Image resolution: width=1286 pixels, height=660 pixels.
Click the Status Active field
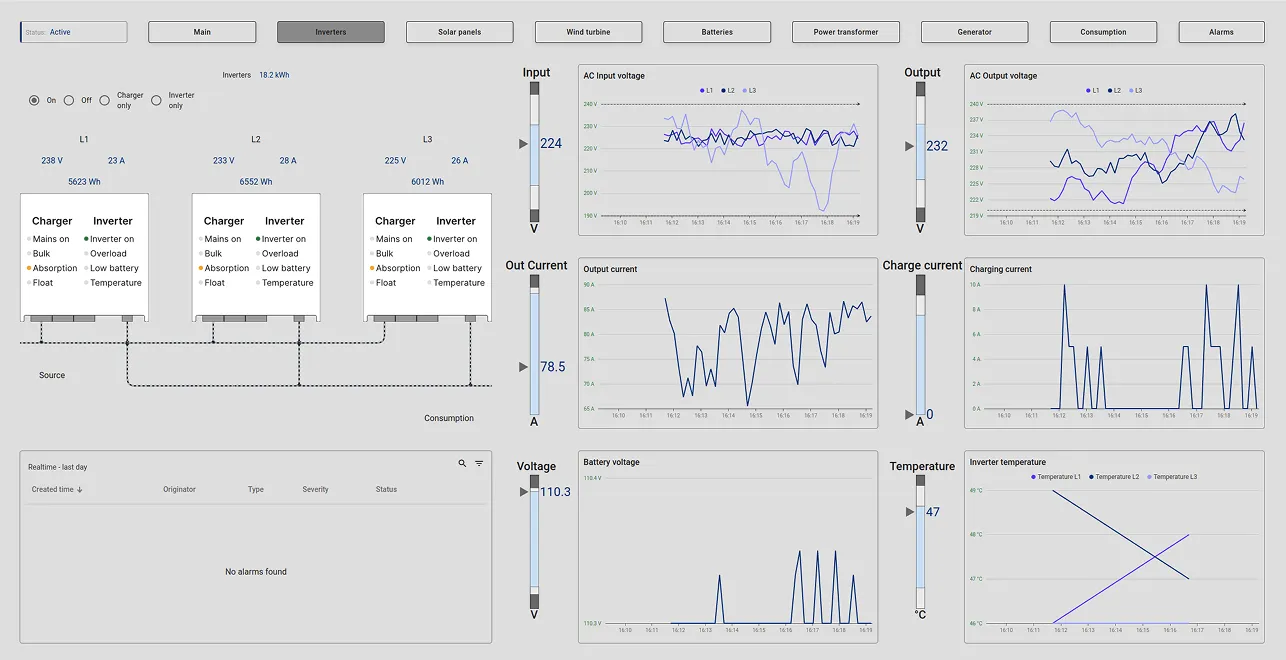pos(74,32)
